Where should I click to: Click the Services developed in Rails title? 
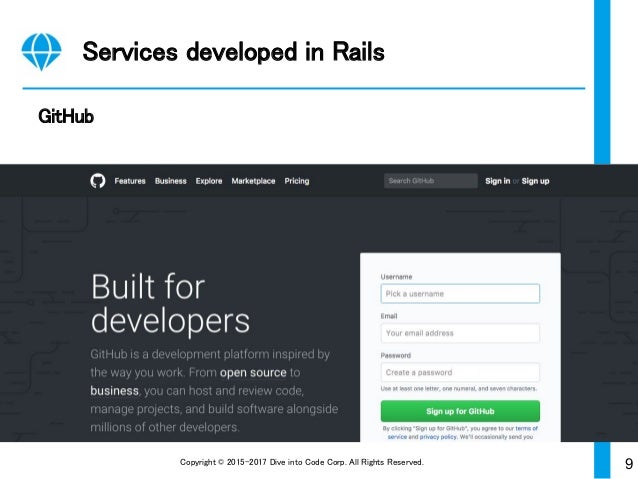(x=233, y=52)
